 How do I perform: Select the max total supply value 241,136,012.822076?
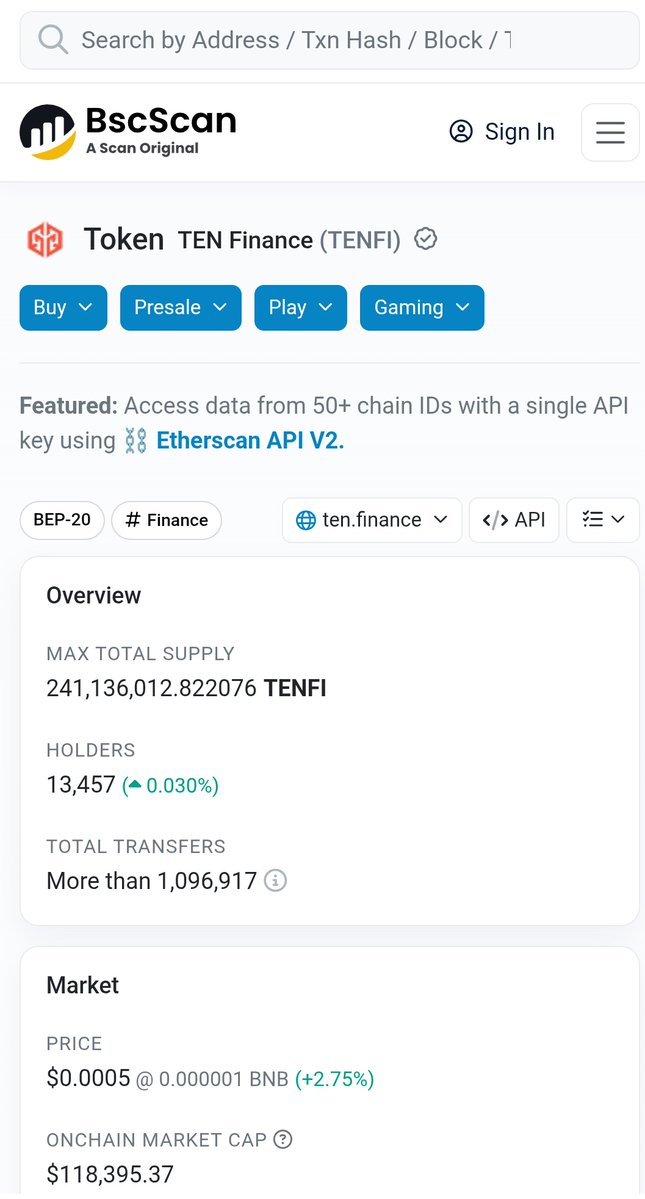coord(151,688)
